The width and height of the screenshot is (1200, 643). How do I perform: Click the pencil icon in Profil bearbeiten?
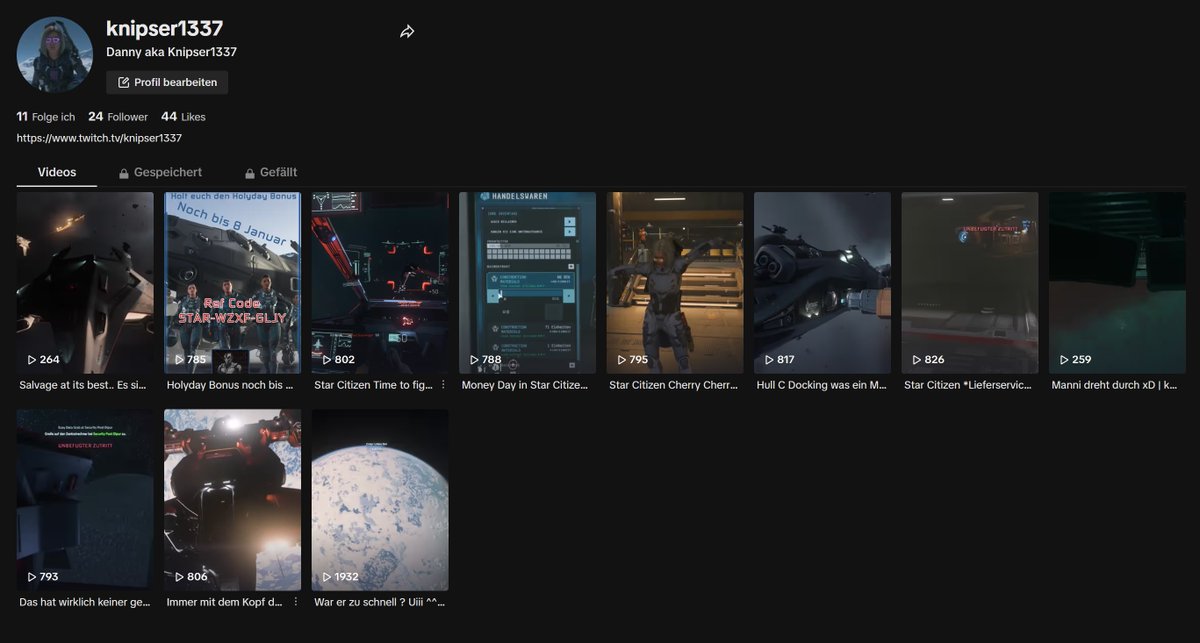[123, 82]
